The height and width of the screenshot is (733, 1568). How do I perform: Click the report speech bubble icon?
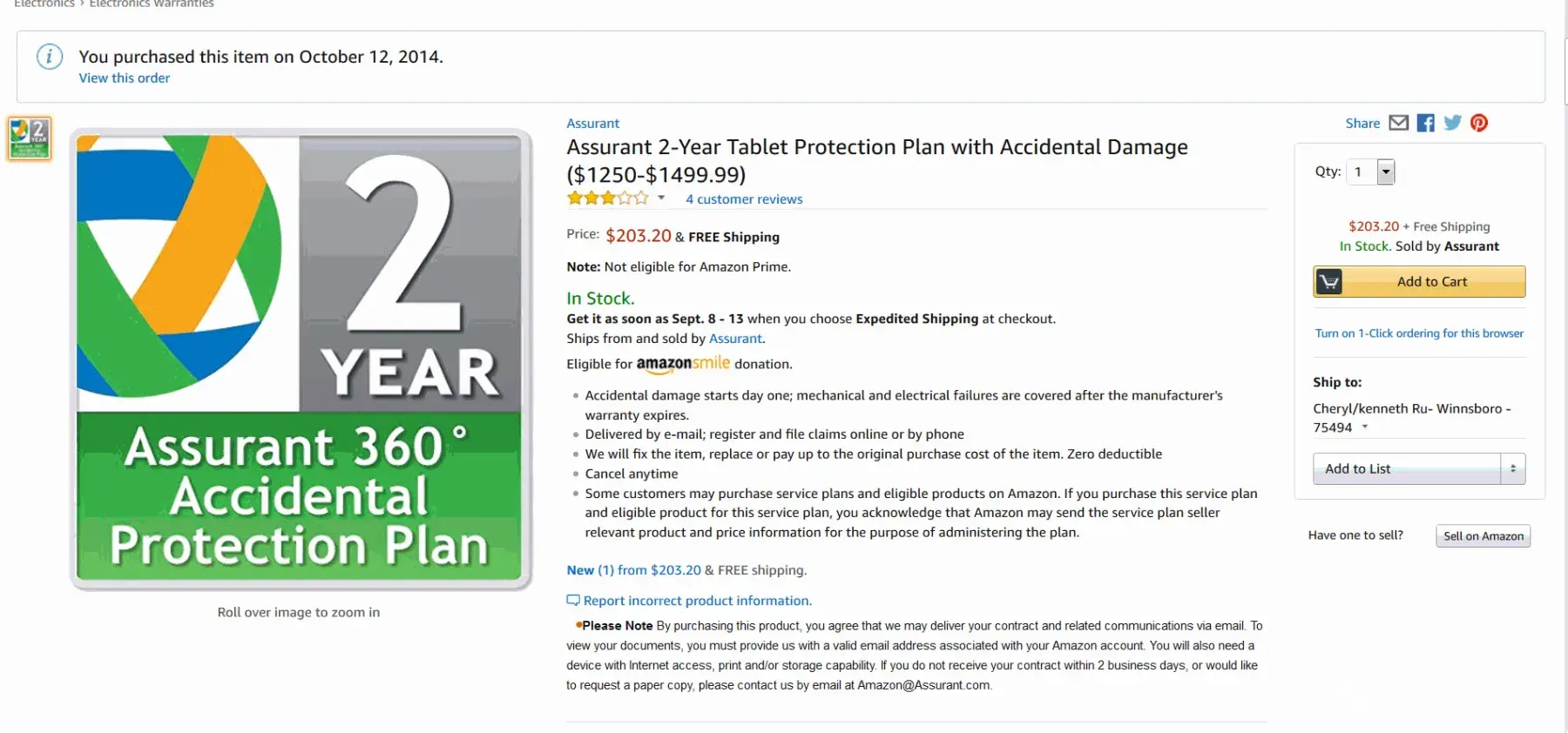pyautogui.click(x=573, y=601)
